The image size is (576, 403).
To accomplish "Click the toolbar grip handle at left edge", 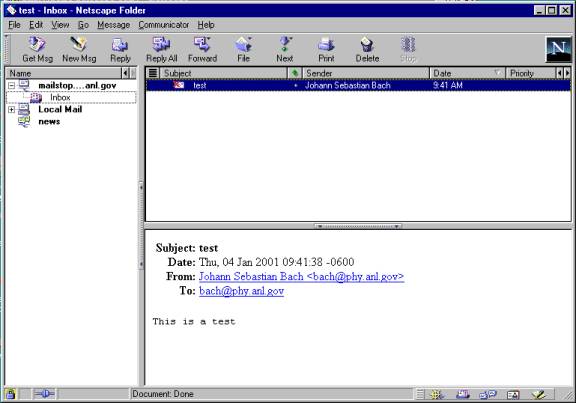I will tap(7, 49).
